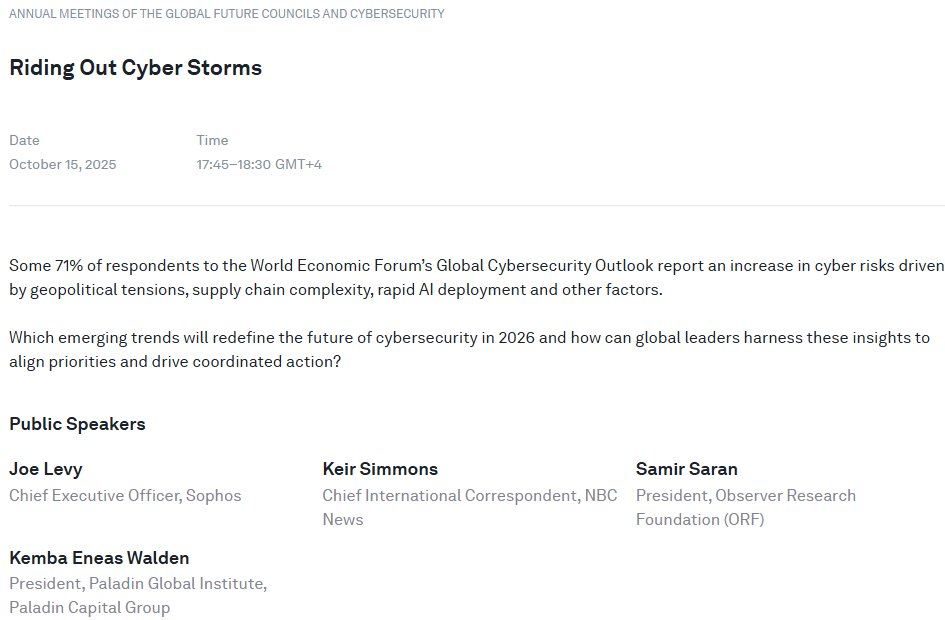Click the Public Speakers heading
The width and height of the screenshot is (945, 620).
77,424
